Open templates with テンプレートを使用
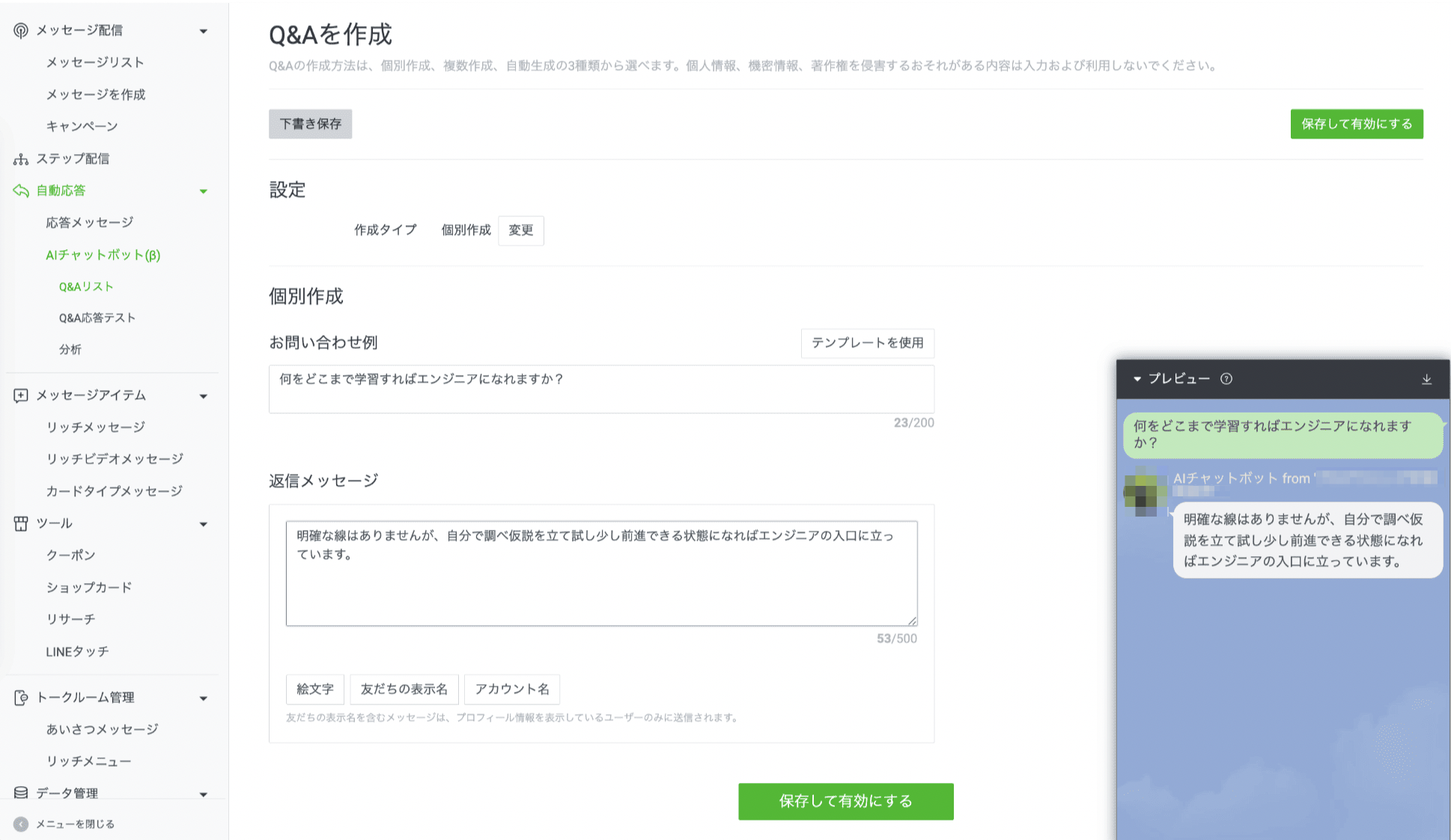 tap(867, 344)
